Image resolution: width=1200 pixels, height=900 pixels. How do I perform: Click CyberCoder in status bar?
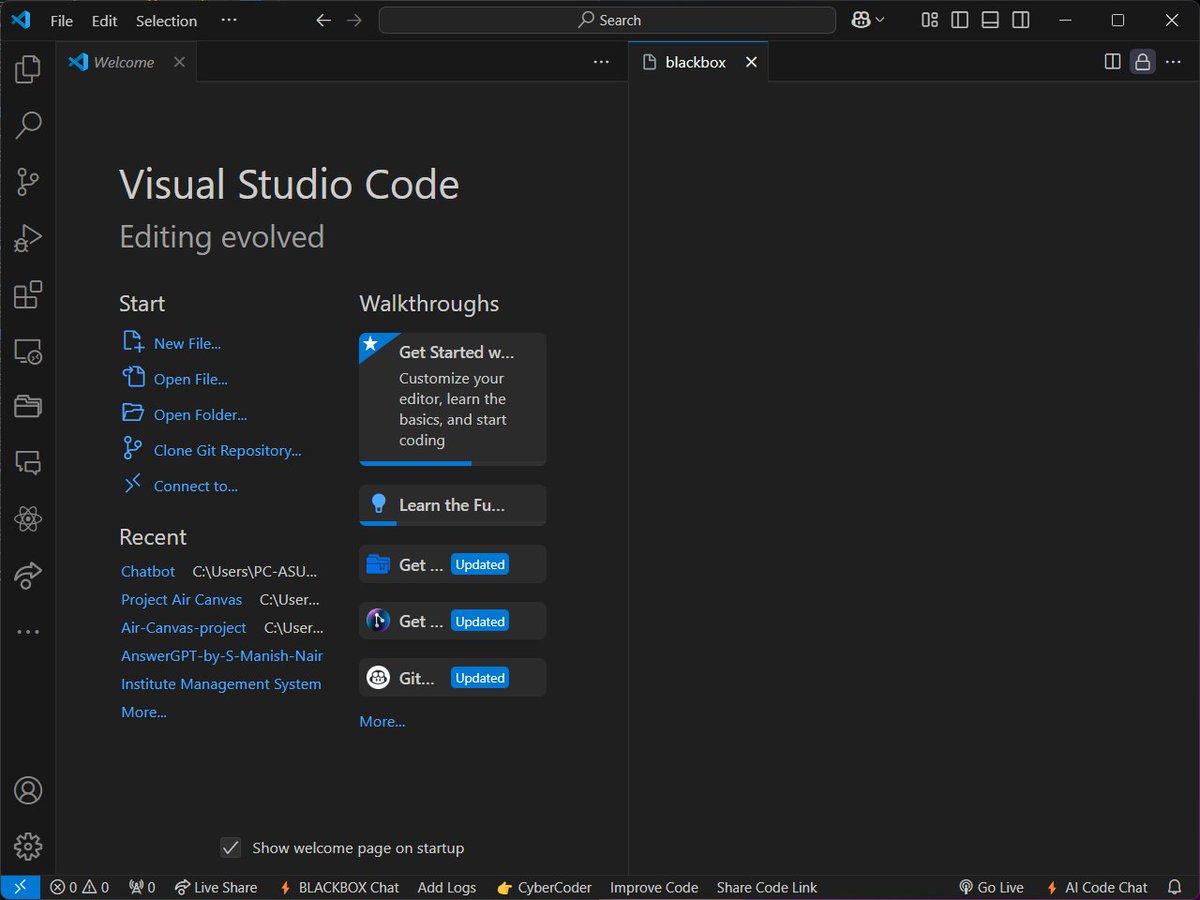(544, 887)
